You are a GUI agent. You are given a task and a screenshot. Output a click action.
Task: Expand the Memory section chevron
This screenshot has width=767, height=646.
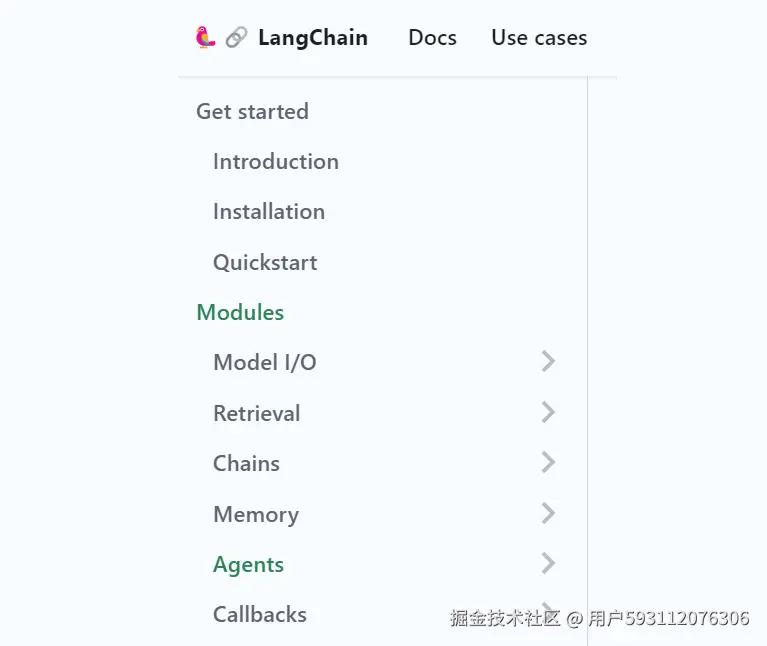pyautogui.click(x=548, y=513)
